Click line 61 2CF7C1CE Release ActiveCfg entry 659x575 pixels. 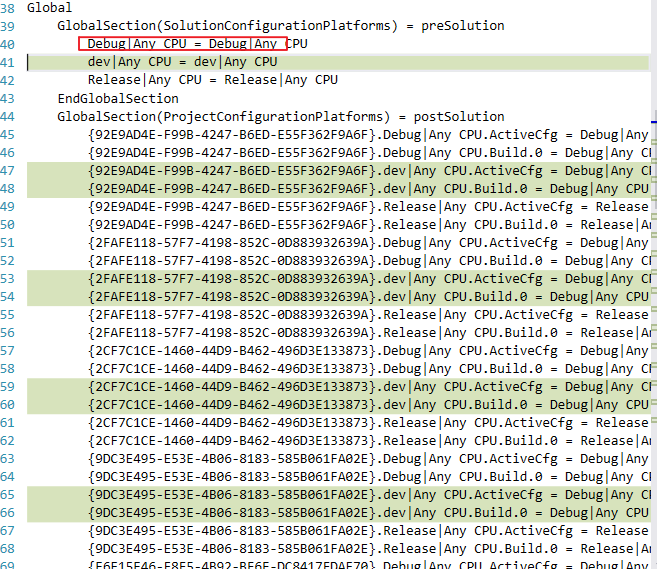[369, 423]
